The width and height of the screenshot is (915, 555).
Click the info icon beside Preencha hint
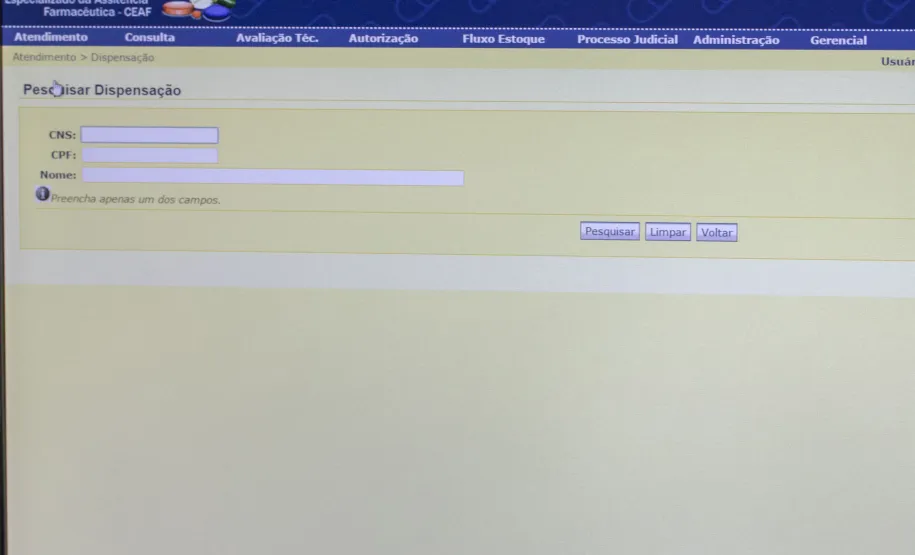click(x=42, y=194)
